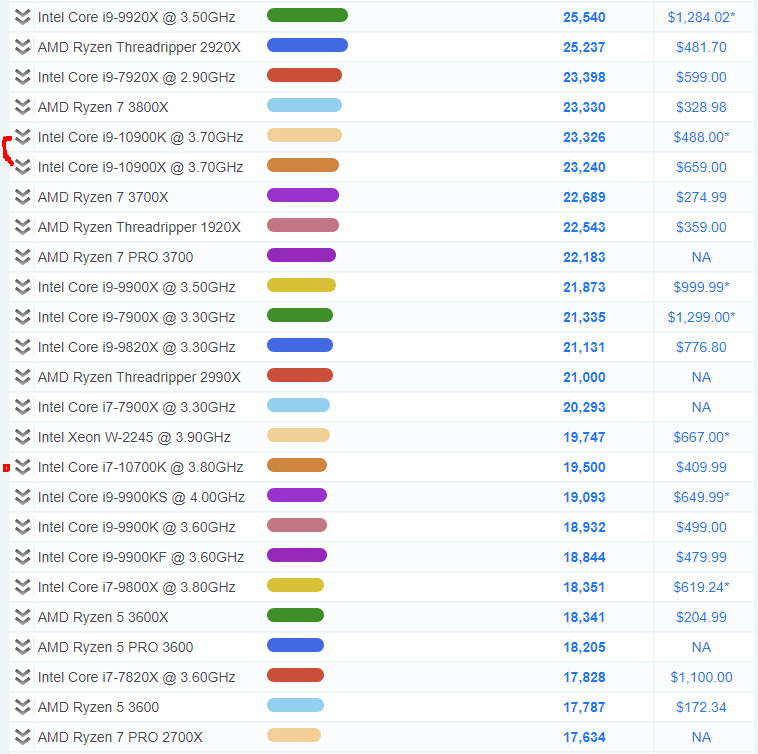
Task: Expand the Intel Core i9-7900X row chevron
Action: (x=22, y=317)
